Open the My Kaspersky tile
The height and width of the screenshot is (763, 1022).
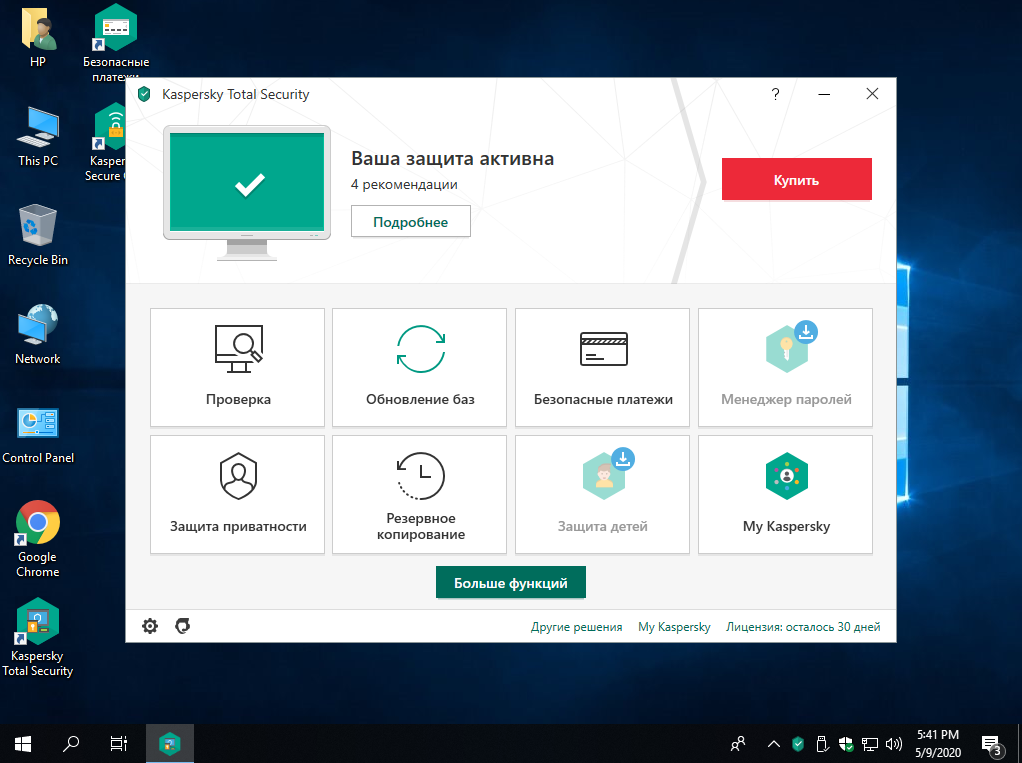tap(785, 495)
